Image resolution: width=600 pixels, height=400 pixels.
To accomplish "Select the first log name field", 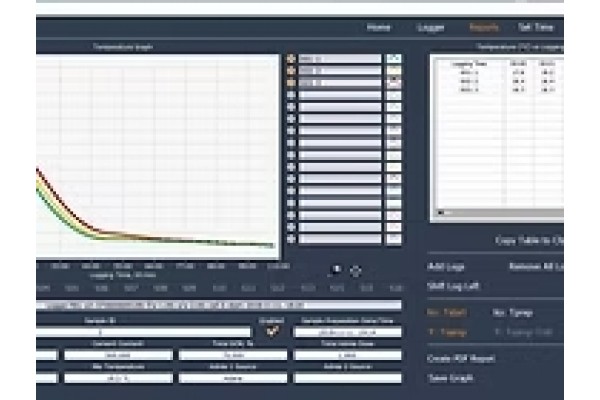I will click(x=340, y=59).
